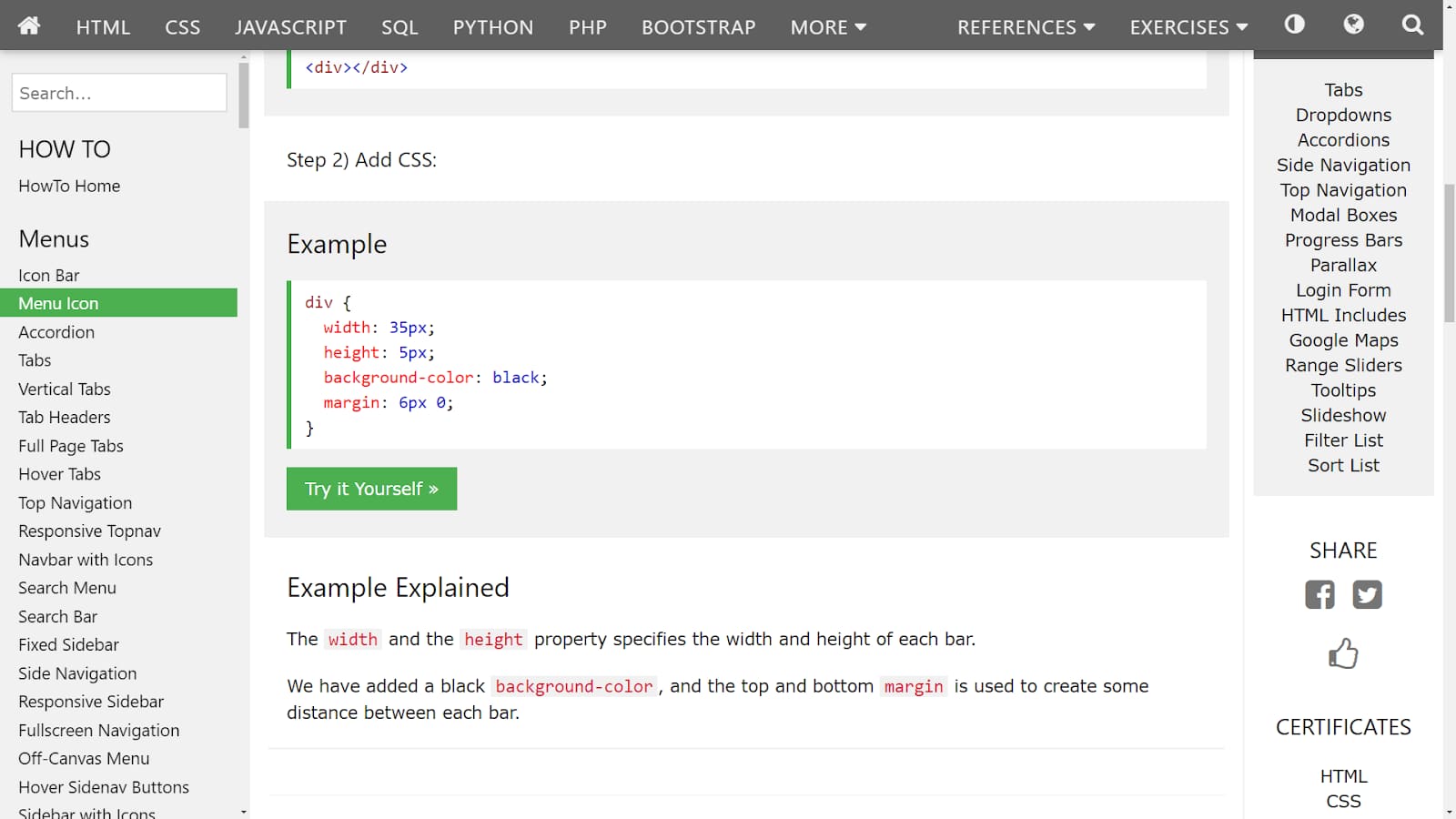Share page via Facebook icon
The width and height of the screenshot is (1456, 819).
pyautogui.click(x=1319, y=594)
